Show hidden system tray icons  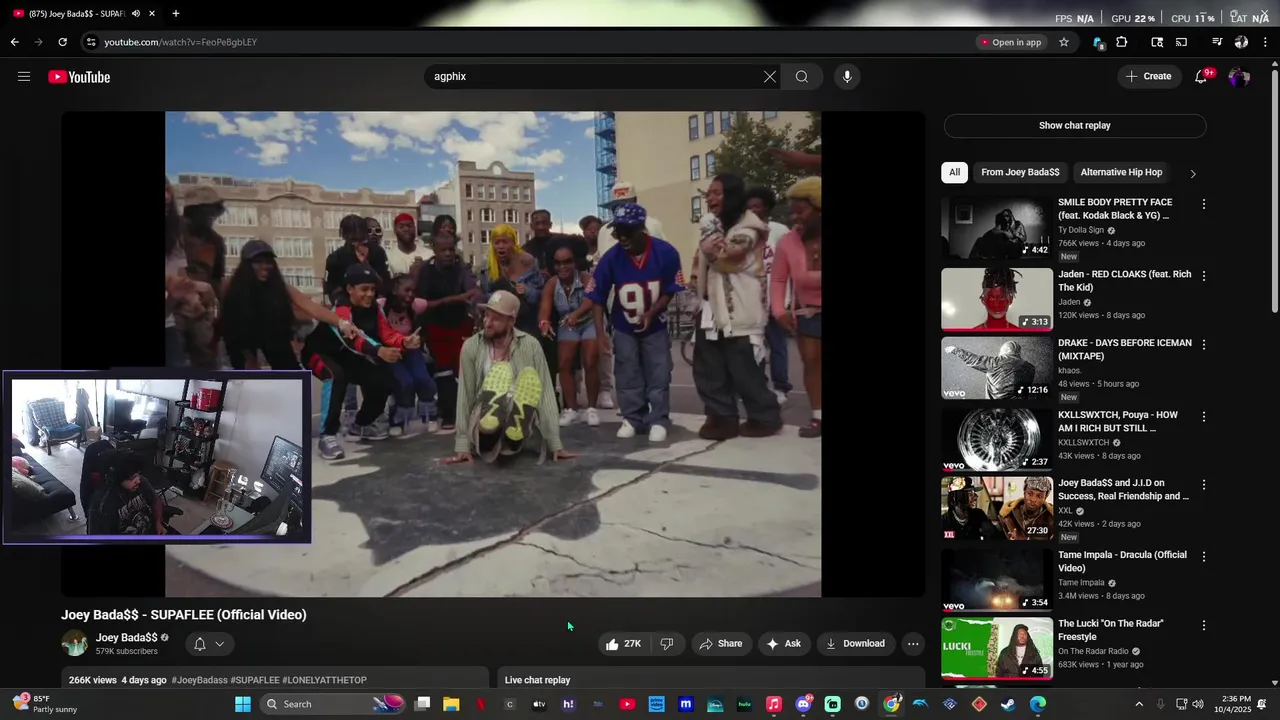pos(1139,704)
